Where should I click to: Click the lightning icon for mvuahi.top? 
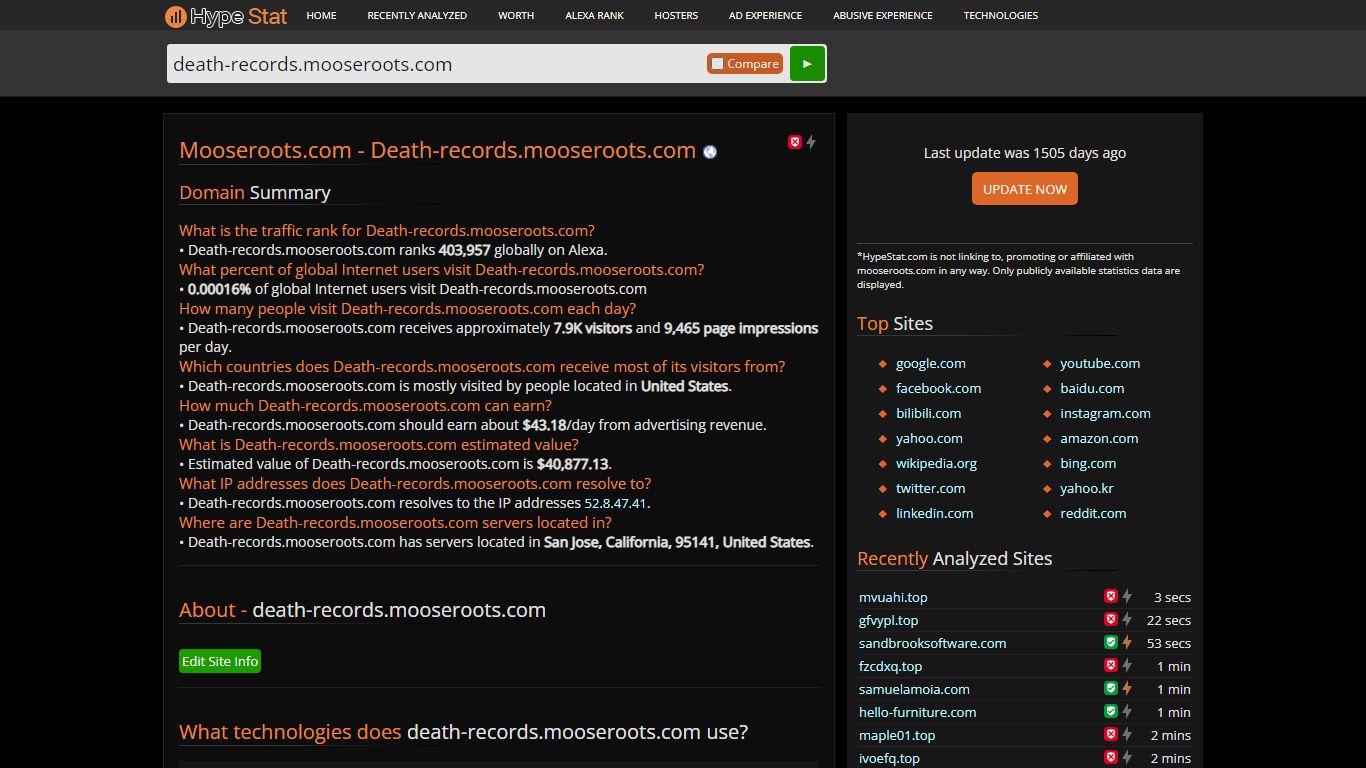point(1126,596)
